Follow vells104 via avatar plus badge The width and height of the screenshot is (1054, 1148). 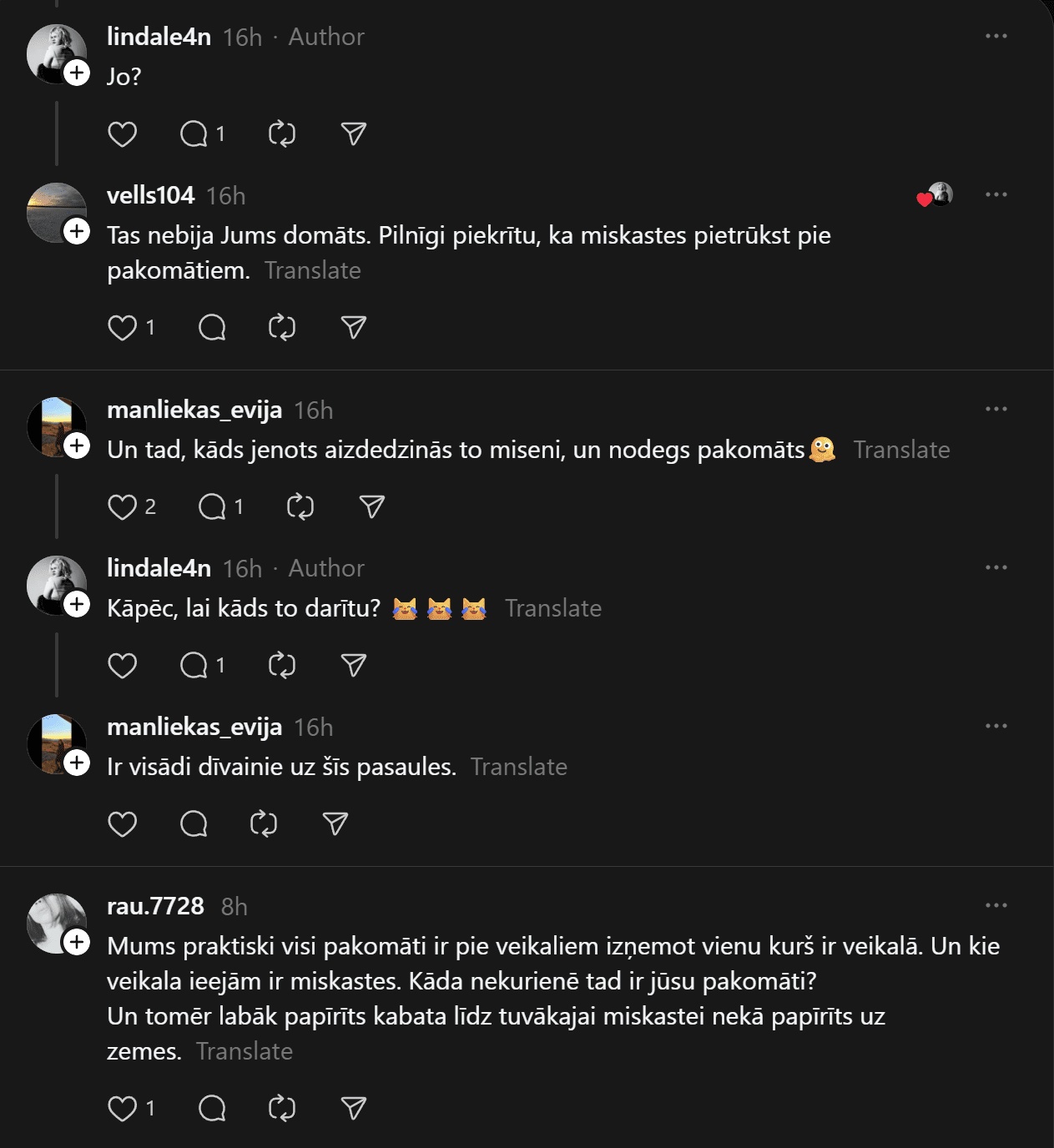point(77,231)
